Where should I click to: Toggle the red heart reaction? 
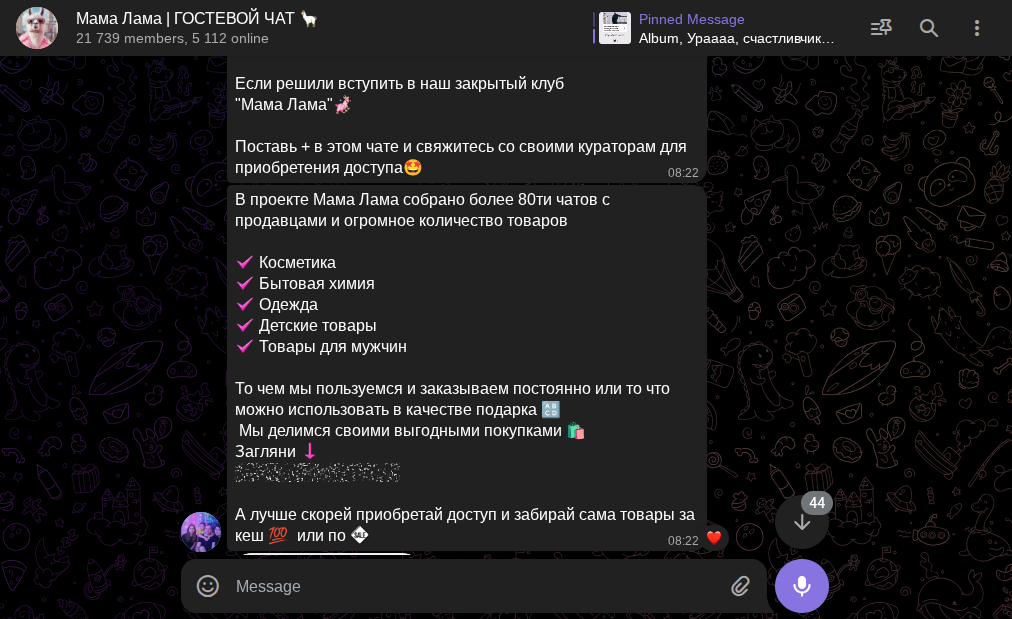point(713,538)
